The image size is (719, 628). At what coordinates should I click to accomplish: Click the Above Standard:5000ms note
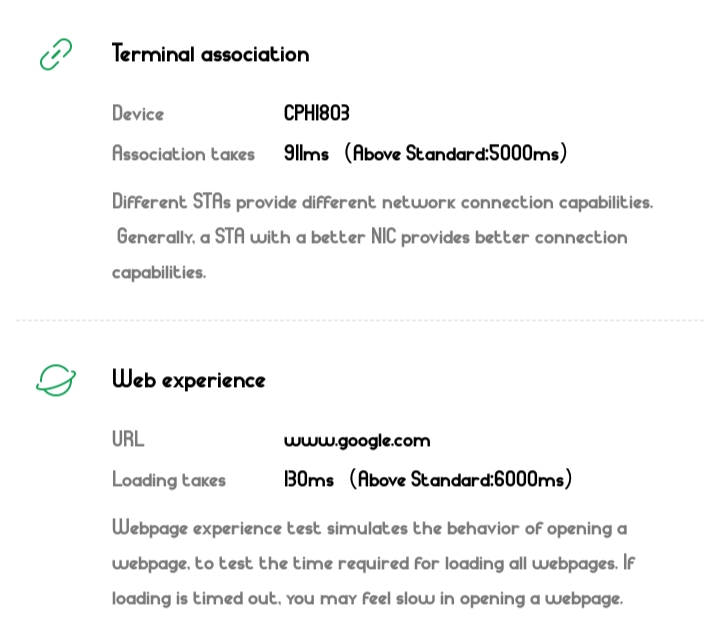point(456,154)
